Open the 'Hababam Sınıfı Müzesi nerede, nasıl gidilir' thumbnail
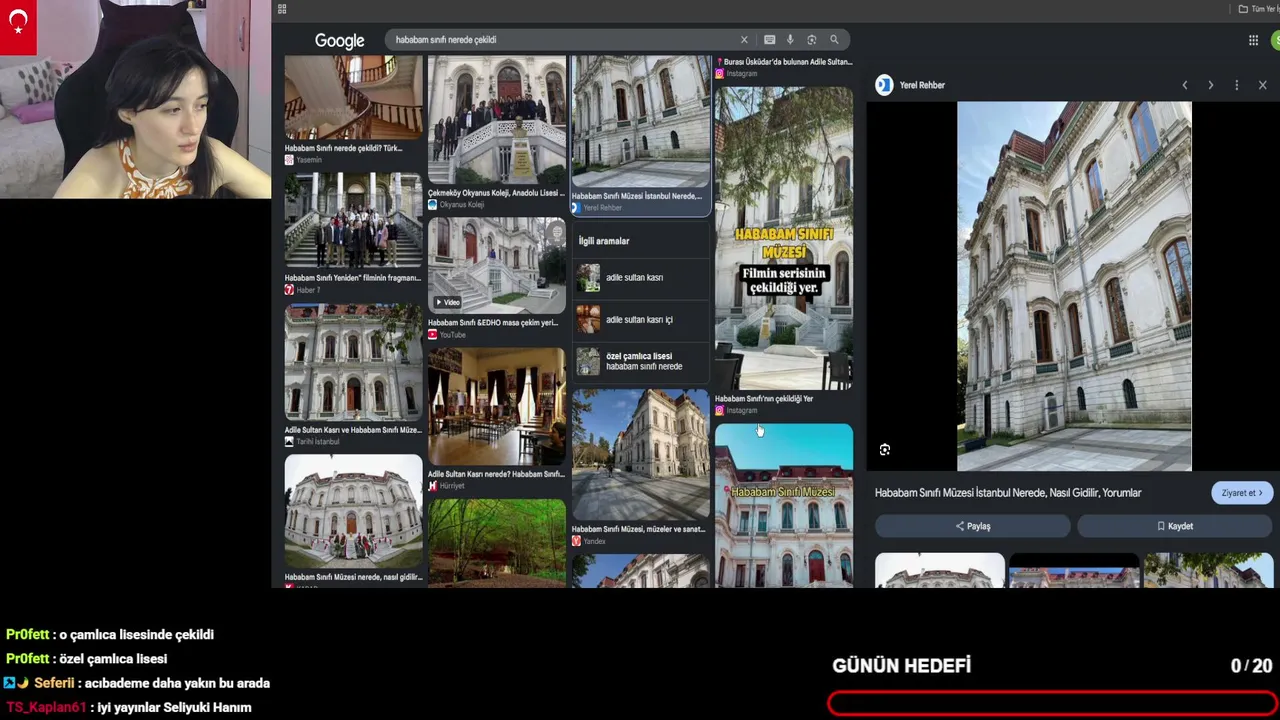The width and height of the screenshot is (1280, 720). pyautogui.click(x=353, y=511)
